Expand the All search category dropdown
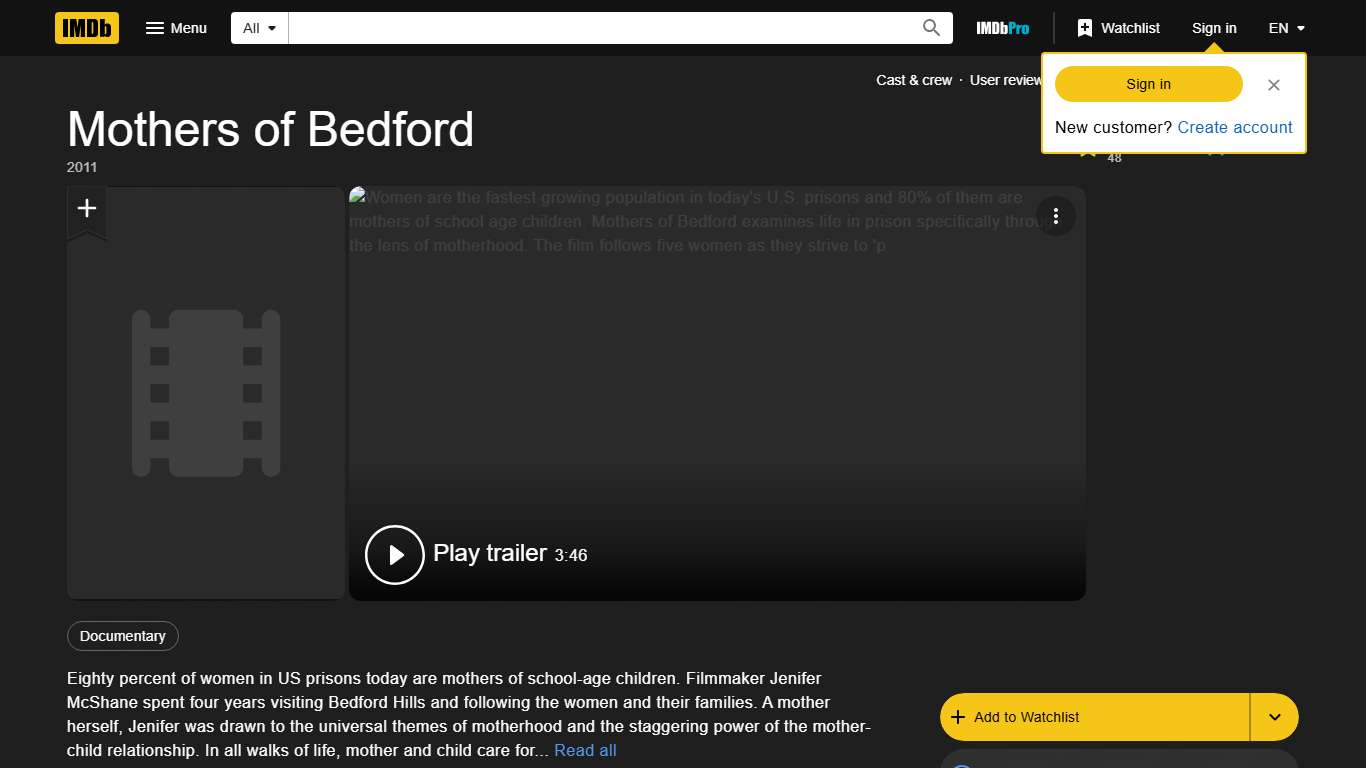 pyautogui.click(x=258, y=27)
